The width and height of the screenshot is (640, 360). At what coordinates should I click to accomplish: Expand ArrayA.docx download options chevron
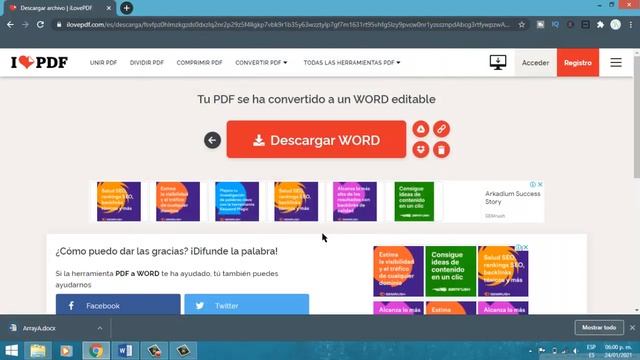(100, 328)
